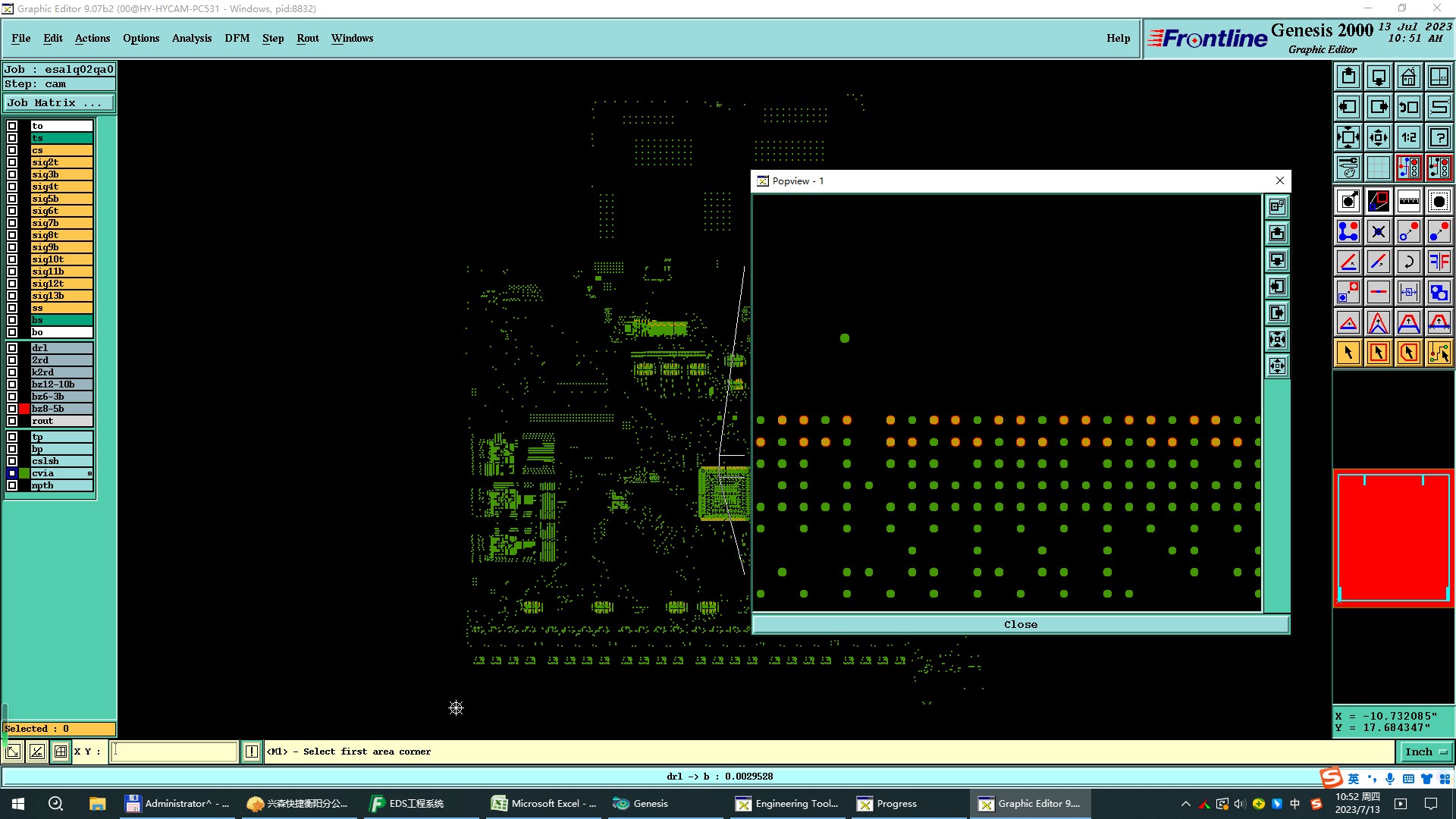This screenshot has width=1456, height=819.
Task: Click the Home view icon
Action: pos(1408,77)
